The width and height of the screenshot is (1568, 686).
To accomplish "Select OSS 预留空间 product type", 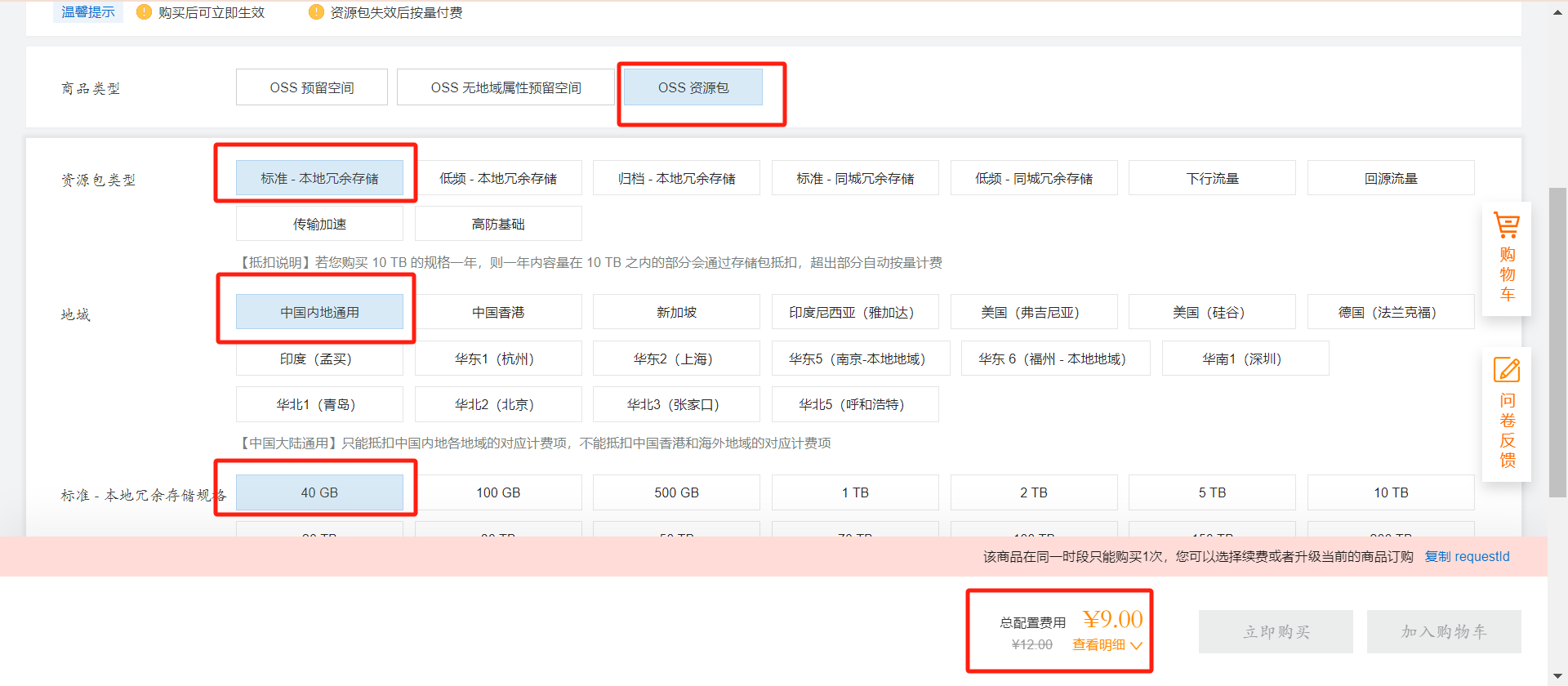I will (312, 87).
